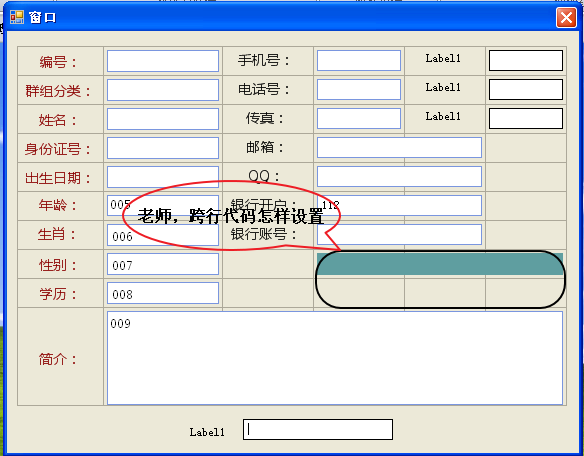Select the 手机号 input field

[359, 60]
